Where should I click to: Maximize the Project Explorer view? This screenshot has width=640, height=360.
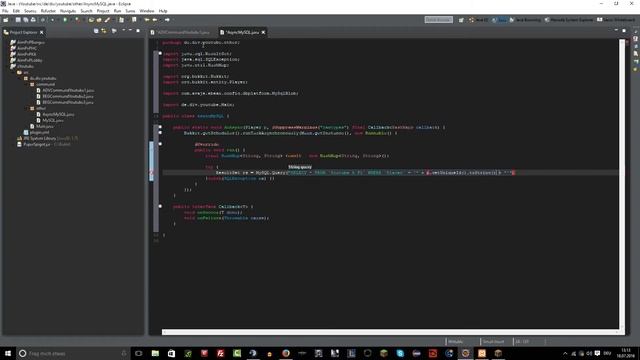pyautogui.click(x=138, y=31)
